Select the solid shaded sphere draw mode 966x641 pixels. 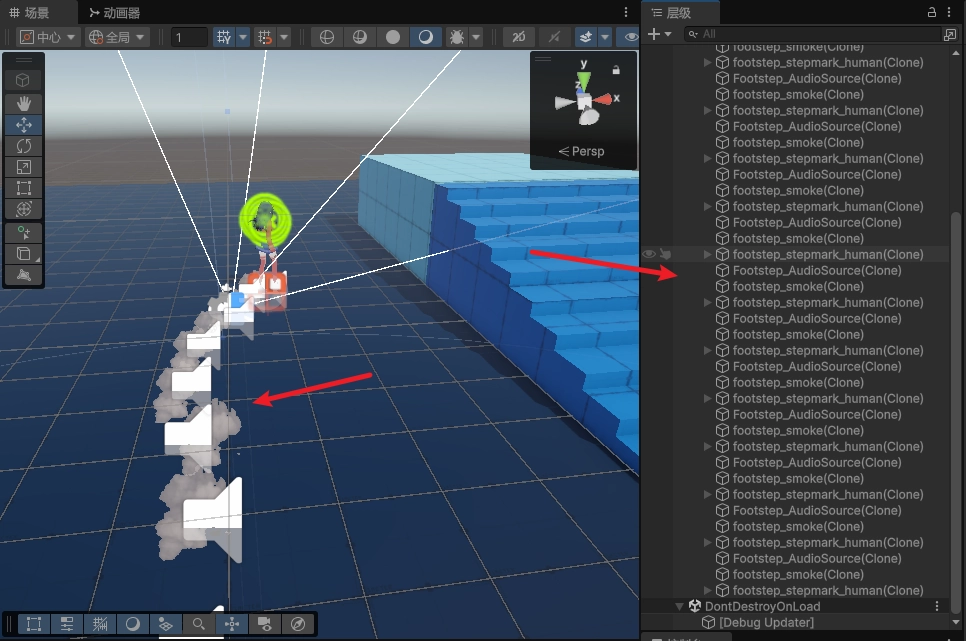(392, 37)
